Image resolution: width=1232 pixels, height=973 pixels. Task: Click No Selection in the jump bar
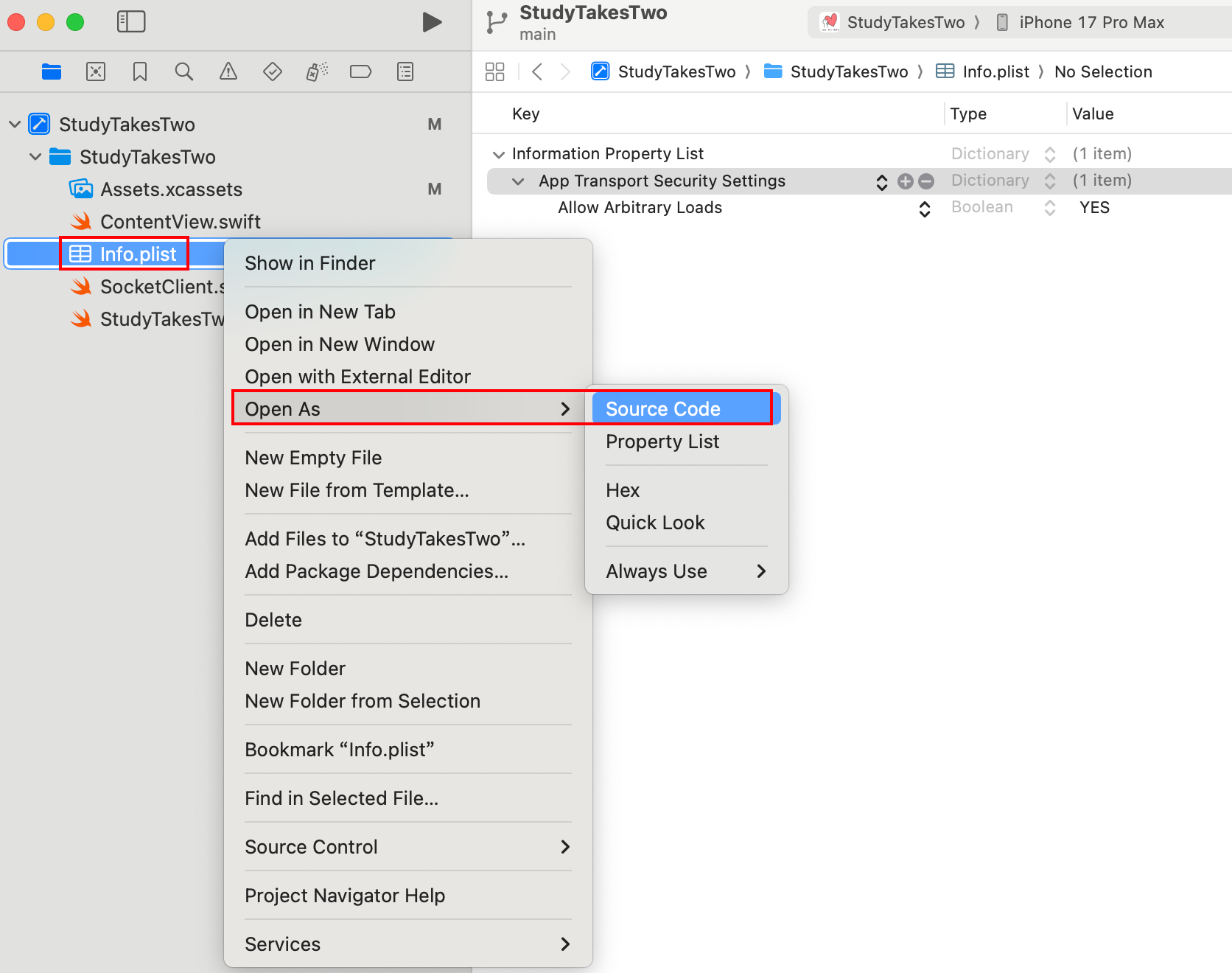1103,72
